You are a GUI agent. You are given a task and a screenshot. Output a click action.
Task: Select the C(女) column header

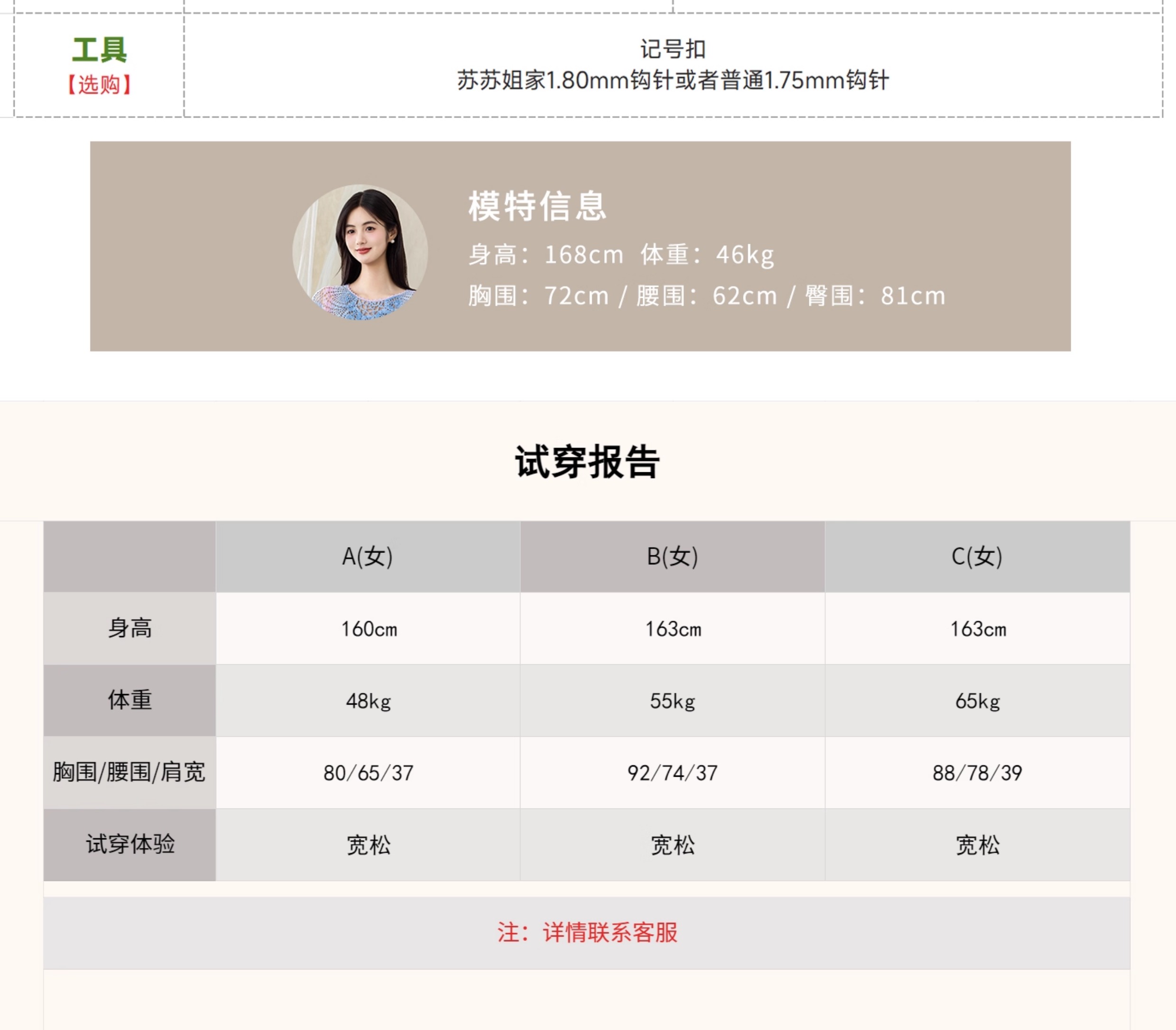pyautogui.click(x=976, y=556)
